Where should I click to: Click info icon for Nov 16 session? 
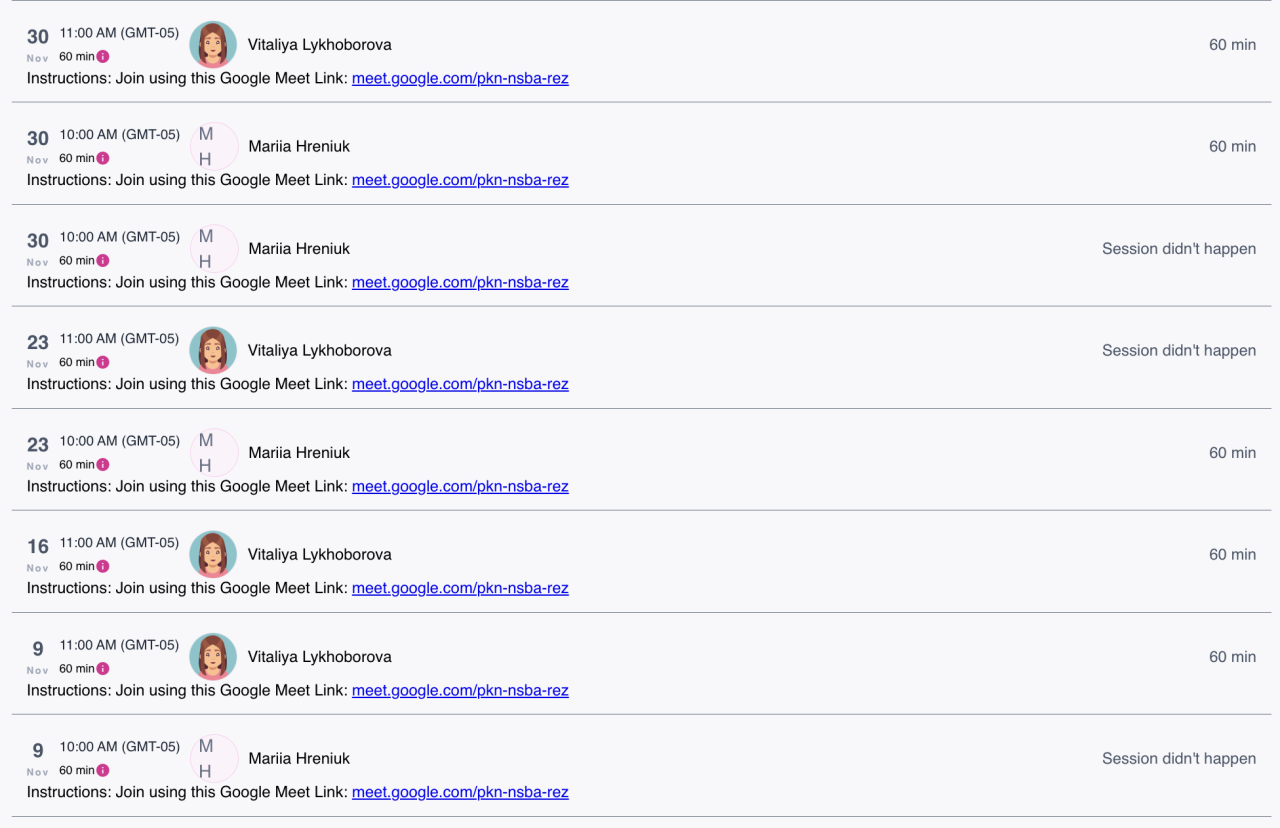103,567
